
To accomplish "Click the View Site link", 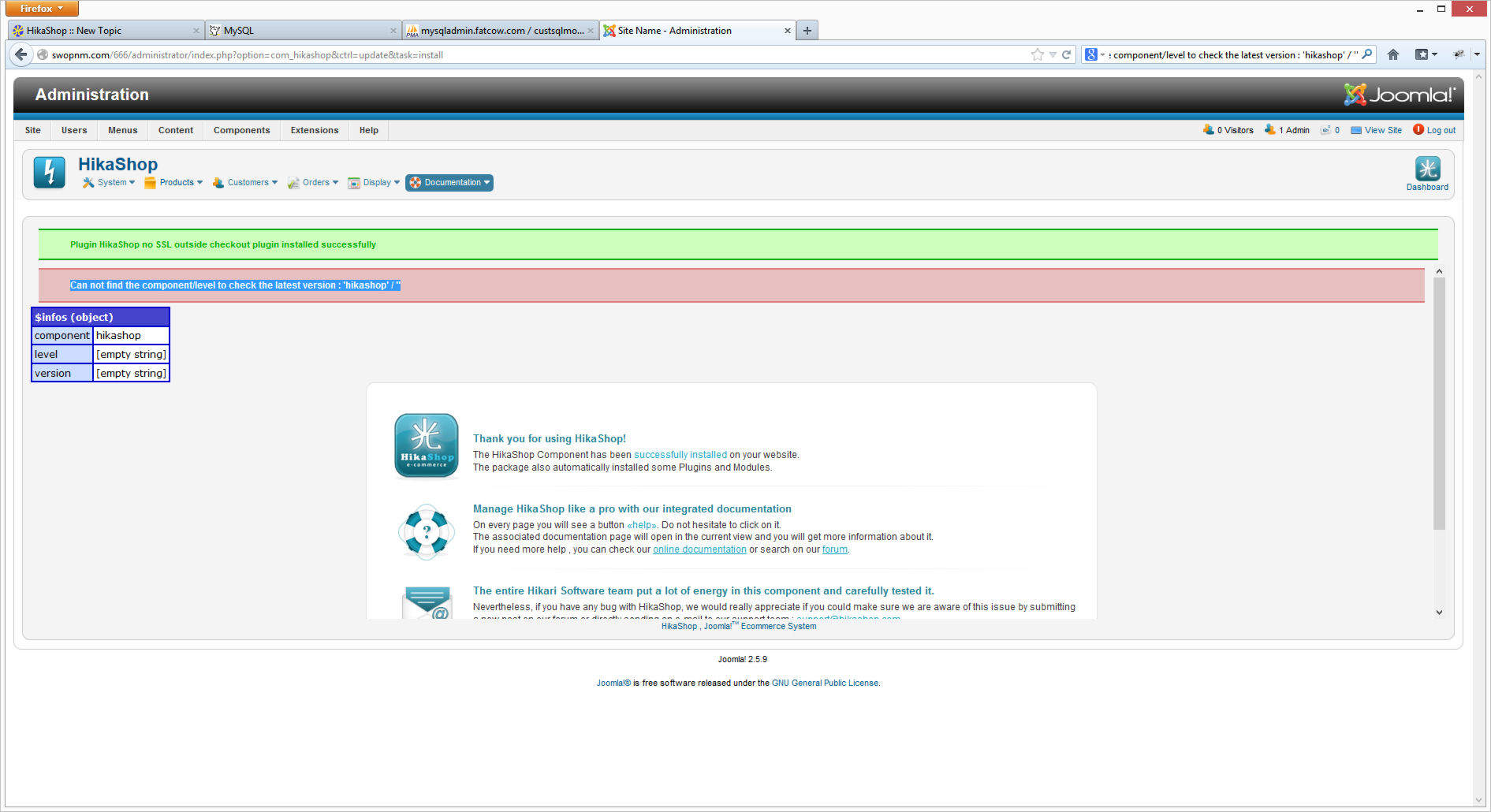I will (1383, 130).
